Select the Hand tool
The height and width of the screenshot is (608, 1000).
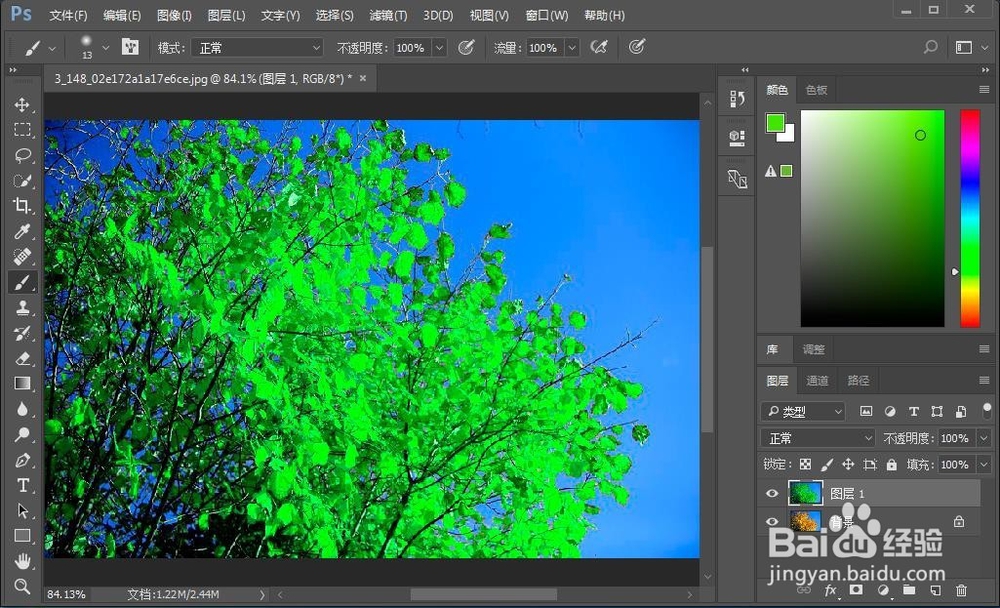pos(22,561)
